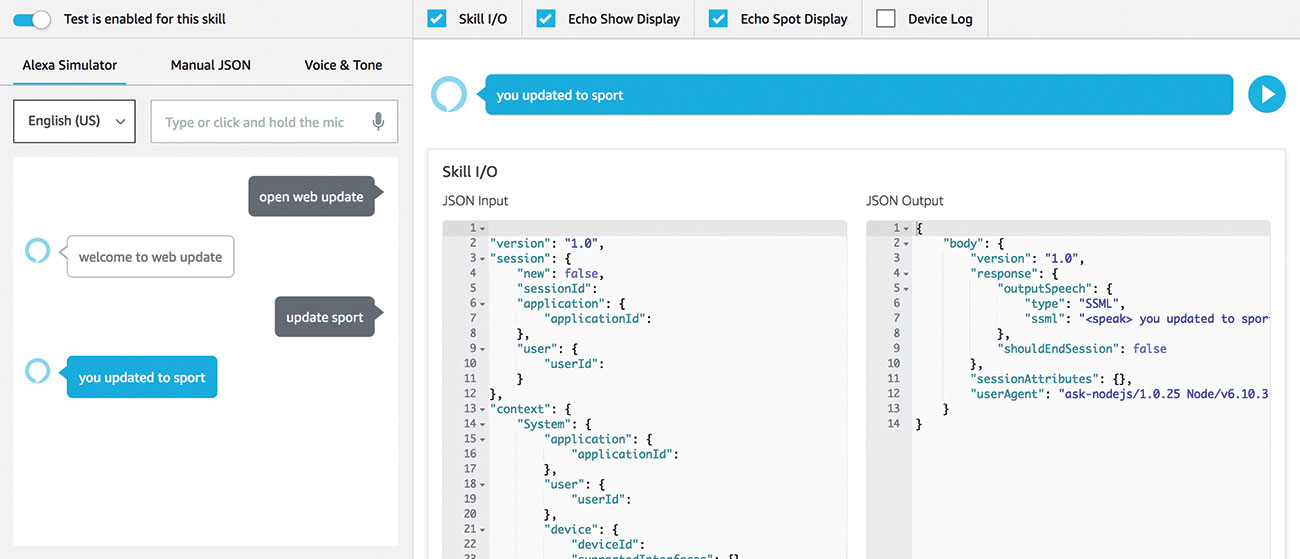Switch to the Manual JSON tab

click(211, 65)
